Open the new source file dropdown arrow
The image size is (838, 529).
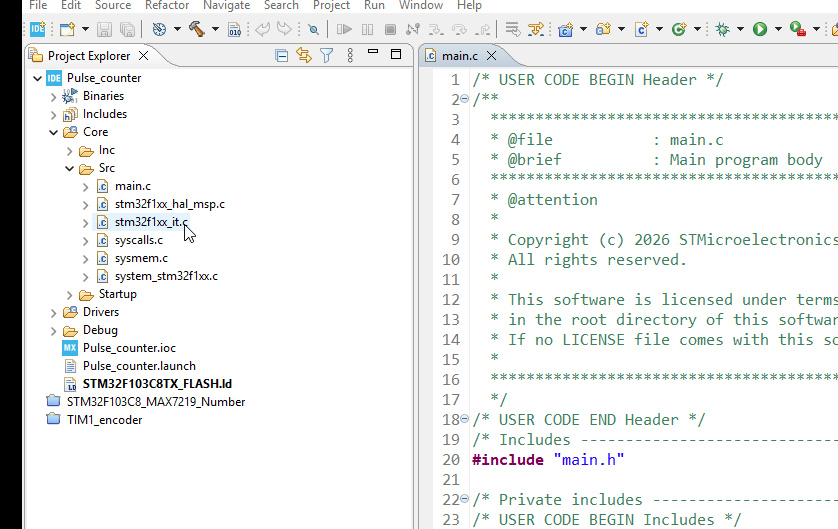[659, 29]
